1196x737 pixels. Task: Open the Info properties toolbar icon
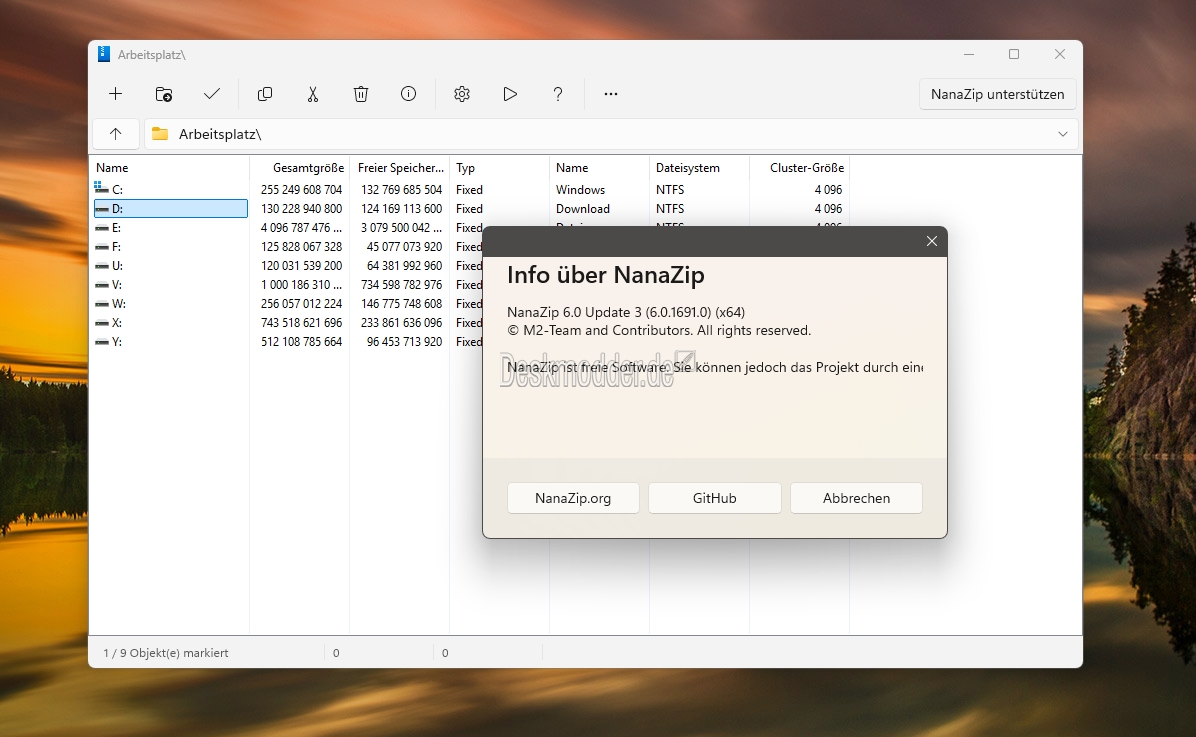409,94
